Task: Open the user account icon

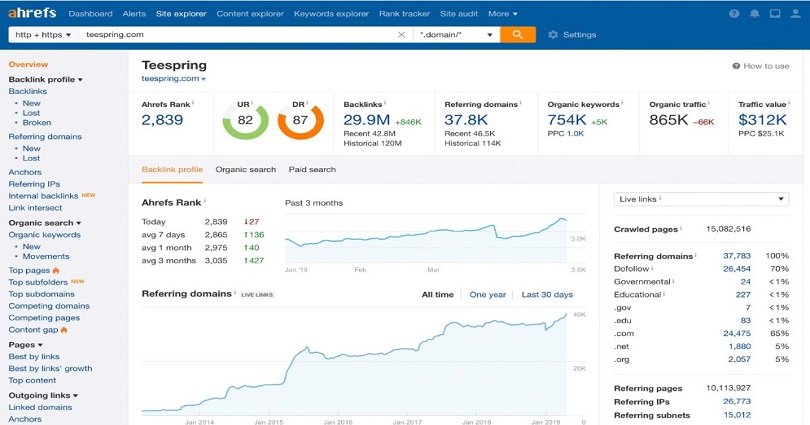Action: [796, 14]
